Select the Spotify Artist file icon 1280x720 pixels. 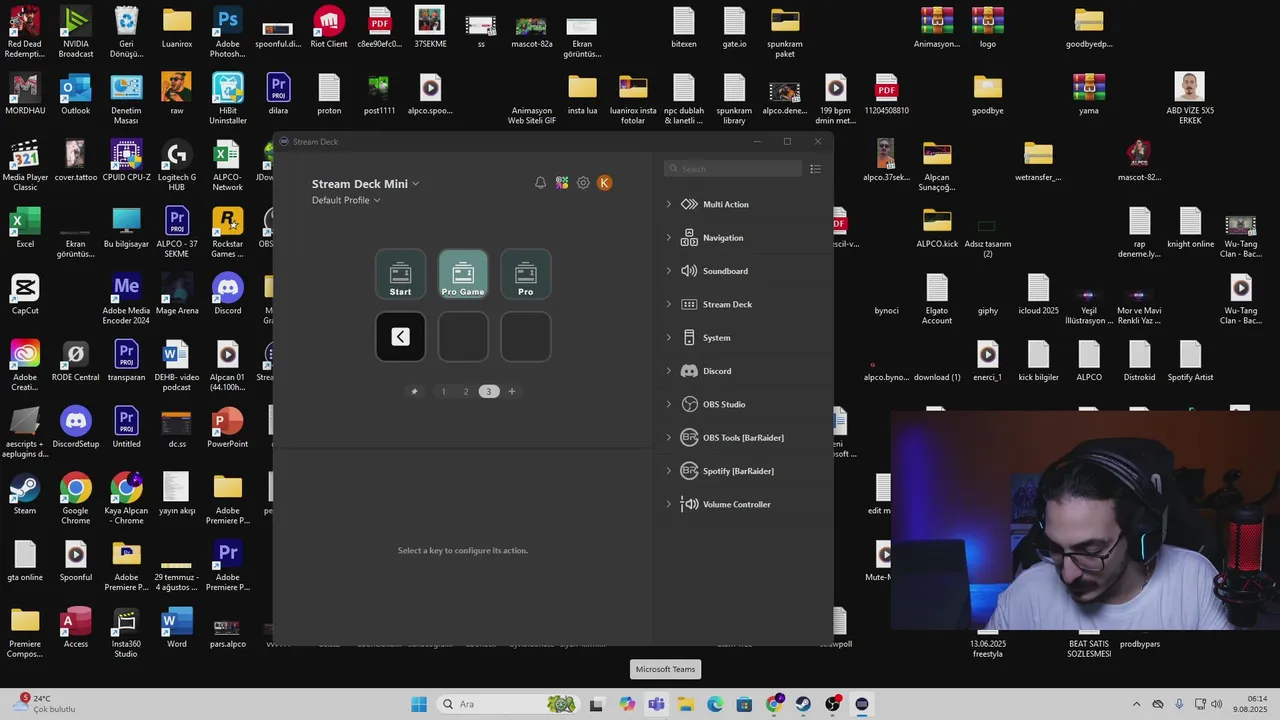[x=1190, y=360]
